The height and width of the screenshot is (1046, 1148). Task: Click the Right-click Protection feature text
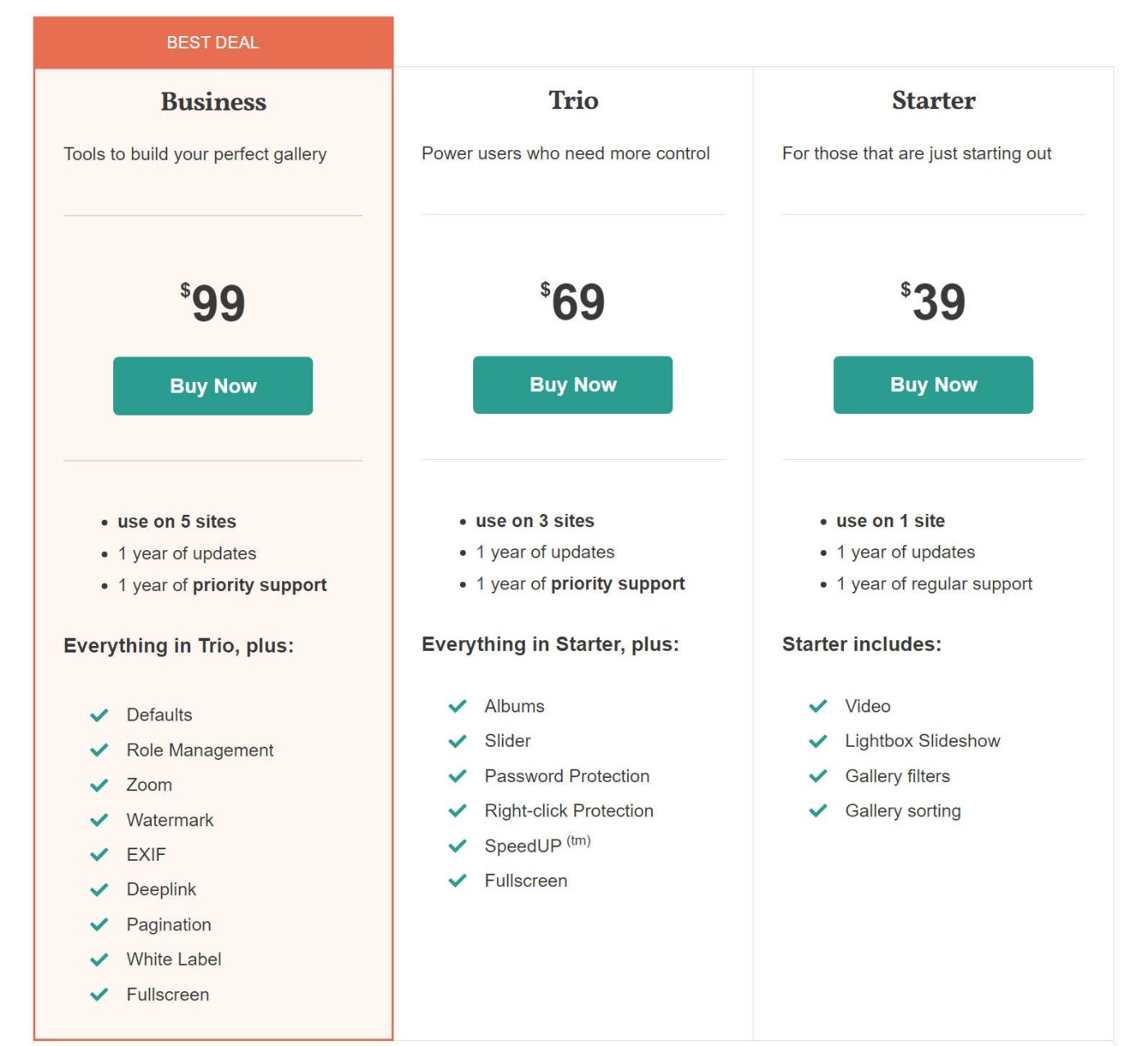(x=568, y=811)
